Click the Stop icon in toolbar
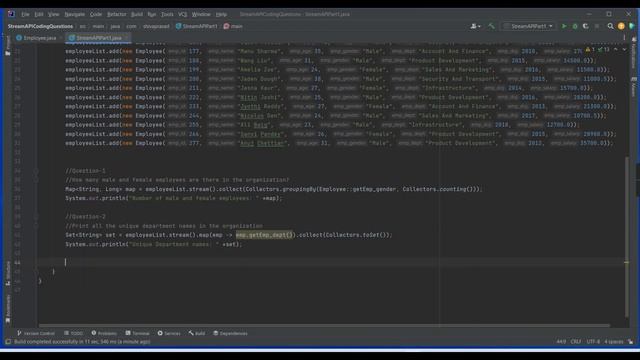This screenshot has width=640, height=360. tap(597, 26)
